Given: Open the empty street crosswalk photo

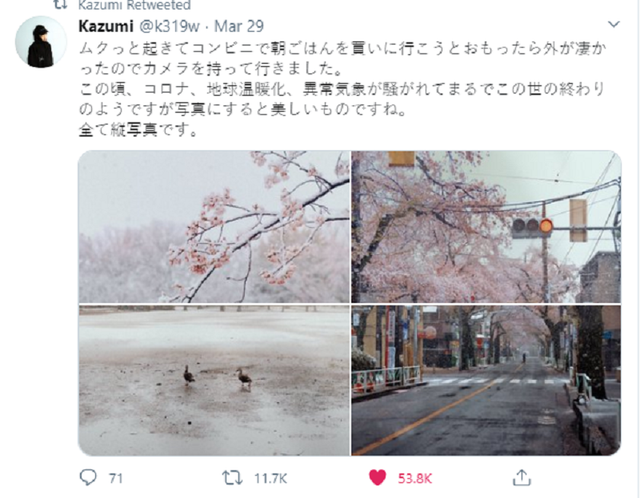Looking at the screenshot, I should pos(486,380).
